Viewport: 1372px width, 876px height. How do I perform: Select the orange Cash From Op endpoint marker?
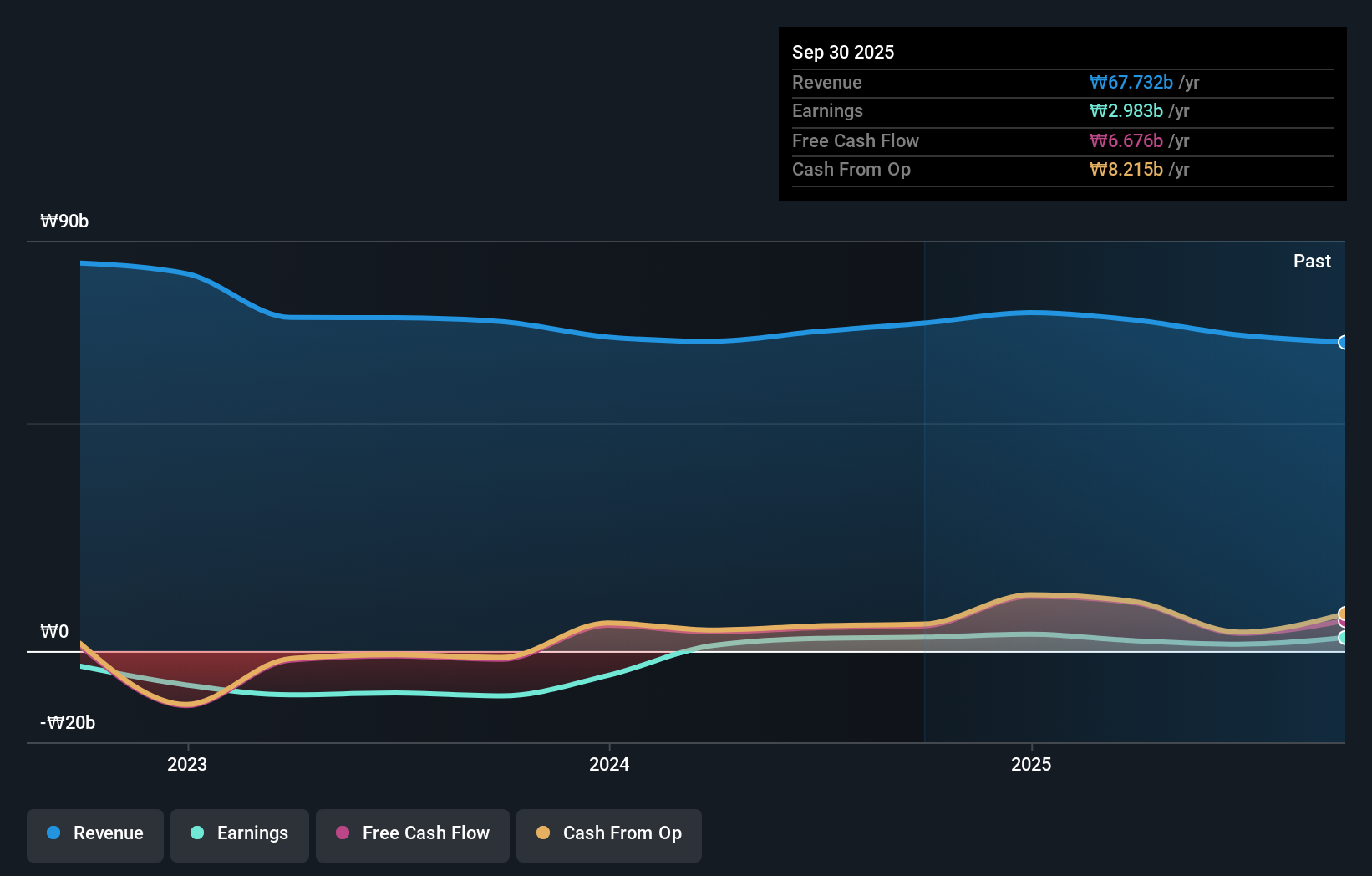[x=1342, y=612]
